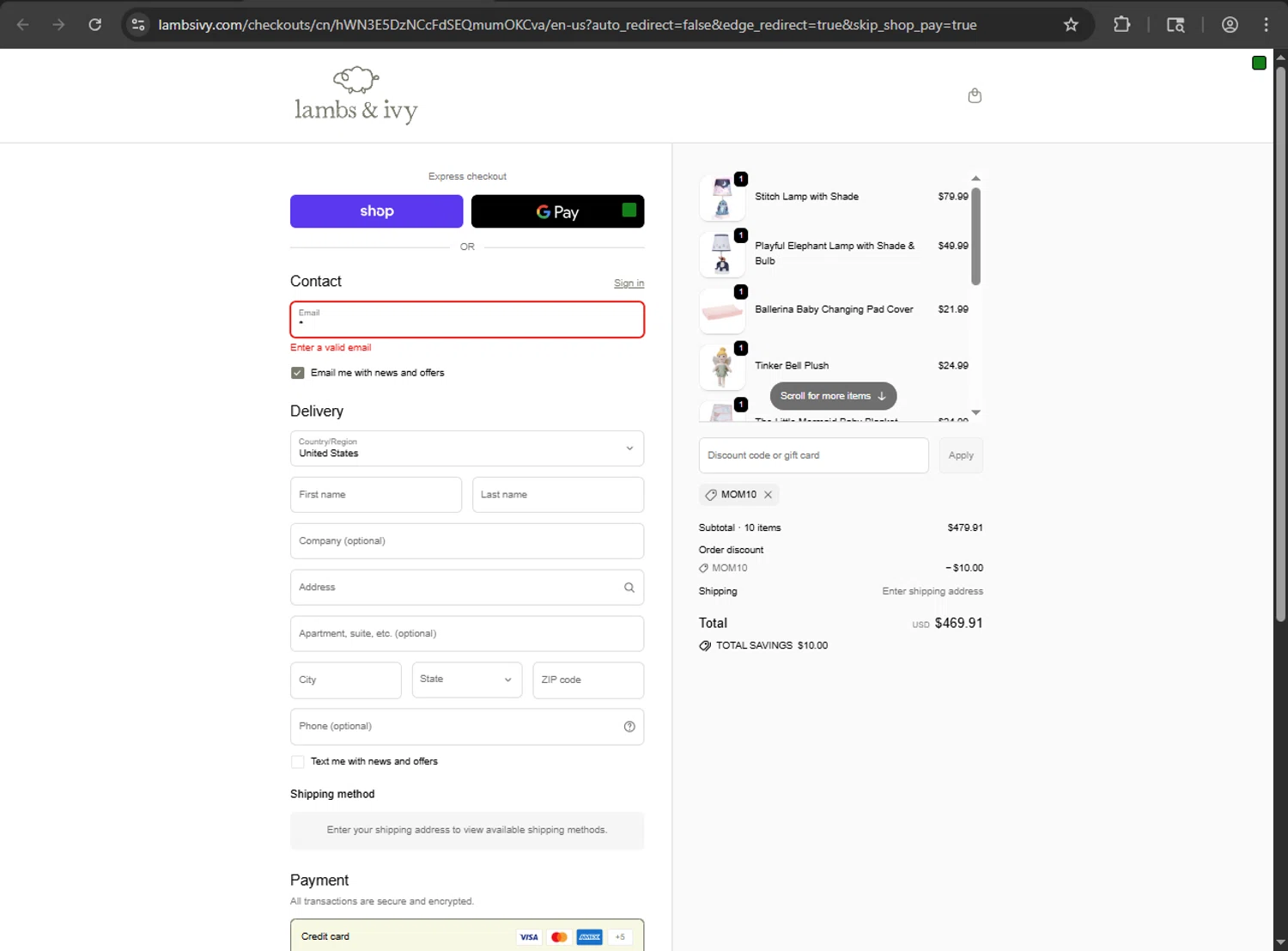Click the address search magnifier icon
The height and width of the screenshot is (951, 1288).
coord(629,588)
